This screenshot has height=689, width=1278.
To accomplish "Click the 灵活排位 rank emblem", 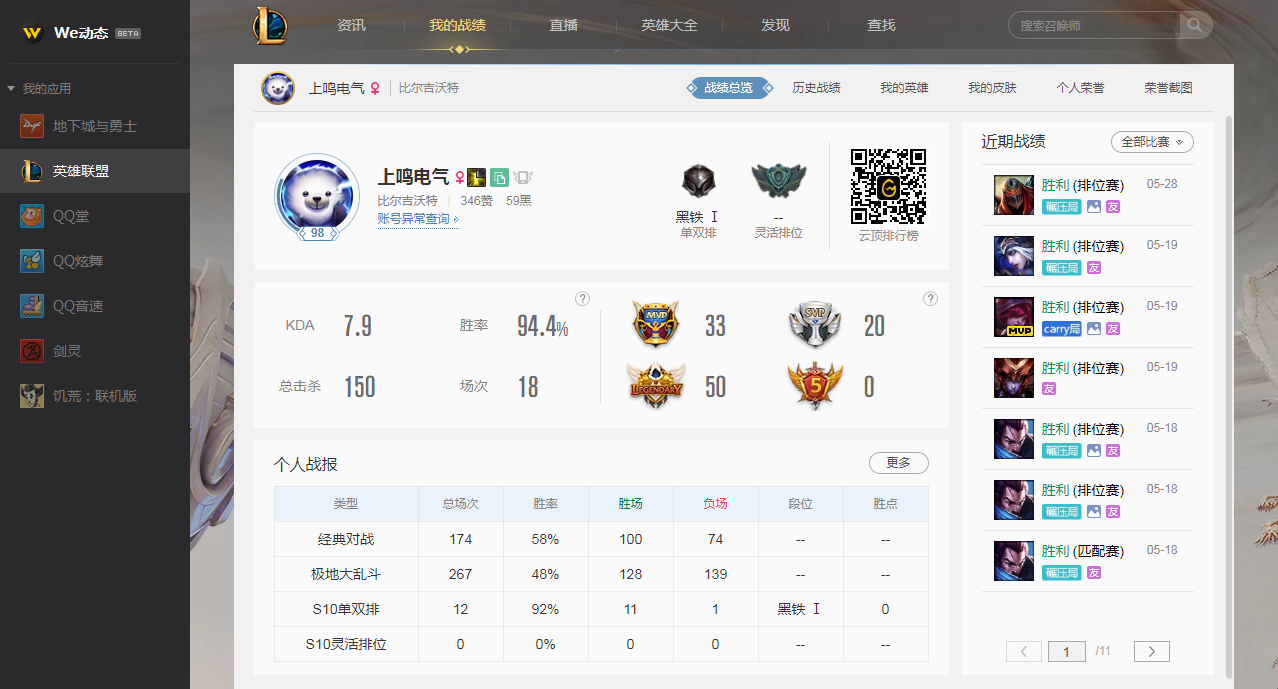I will coord(778,182).
